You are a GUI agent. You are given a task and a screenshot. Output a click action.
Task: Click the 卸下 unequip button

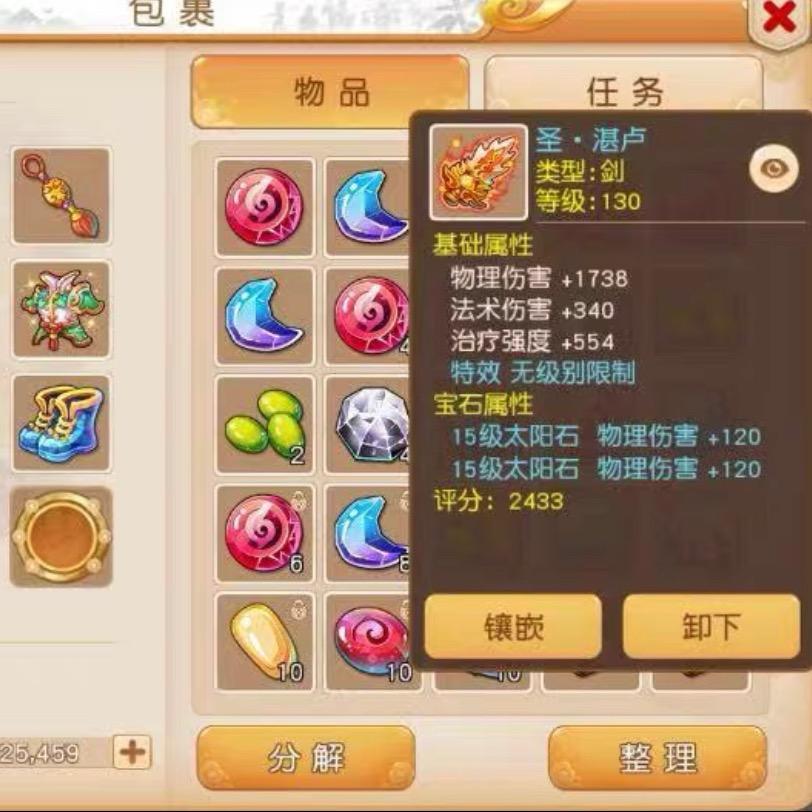point(712,627)
